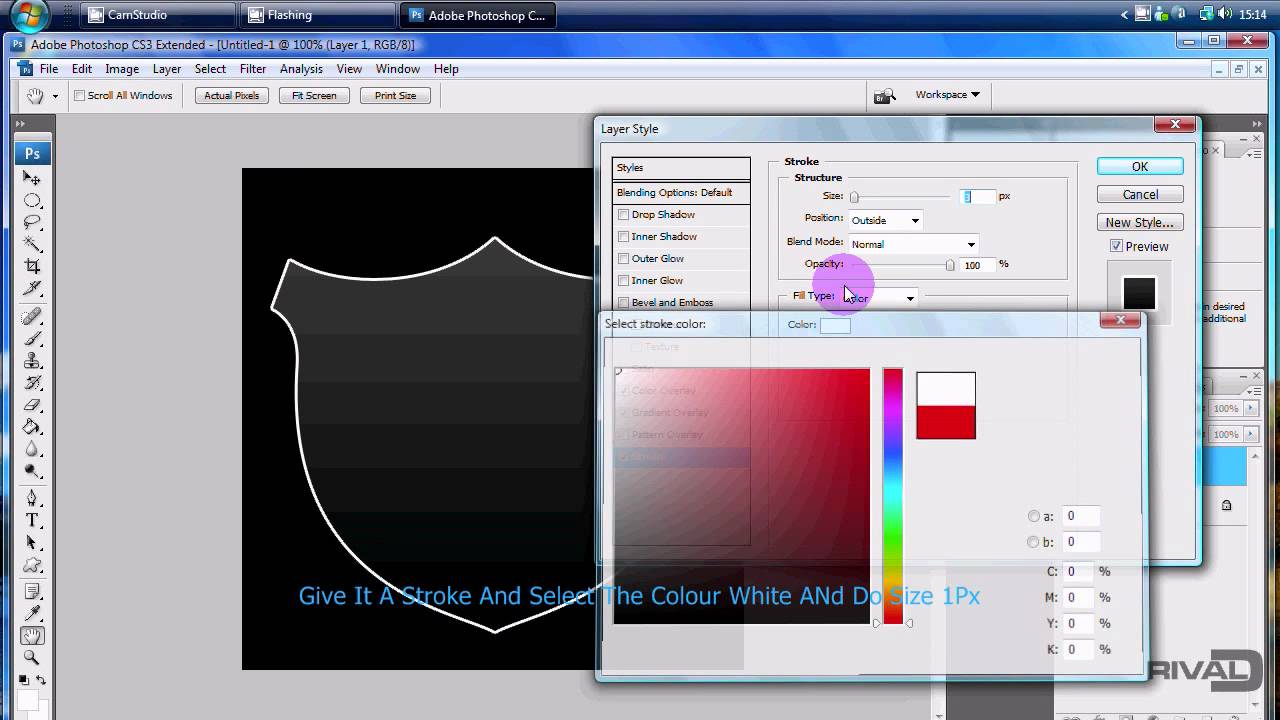Click Cancel in Layer Style dialog
Image resolution: width=1280 pixels, height=720 pixels.
pos(1140,194)
